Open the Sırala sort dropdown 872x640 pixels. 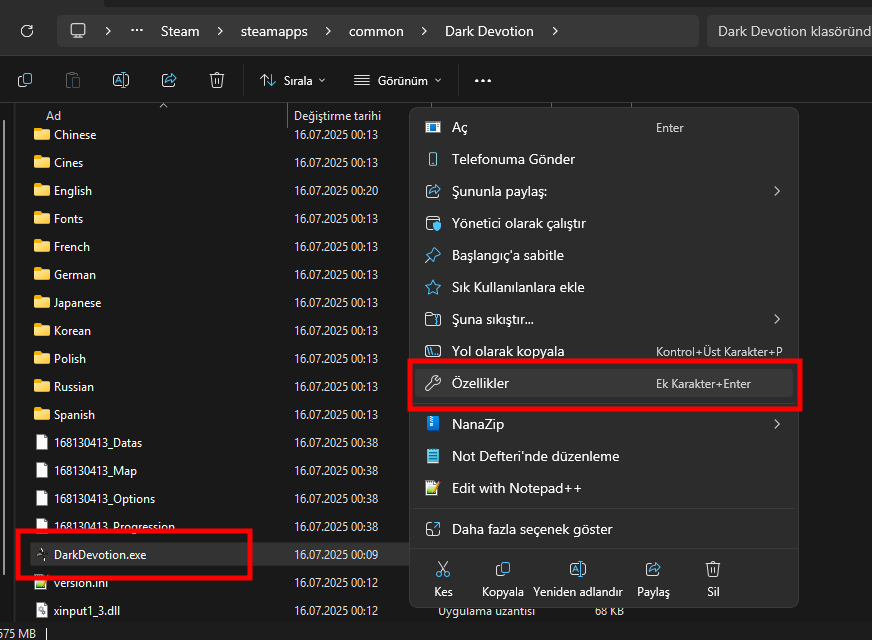[293, 81]
